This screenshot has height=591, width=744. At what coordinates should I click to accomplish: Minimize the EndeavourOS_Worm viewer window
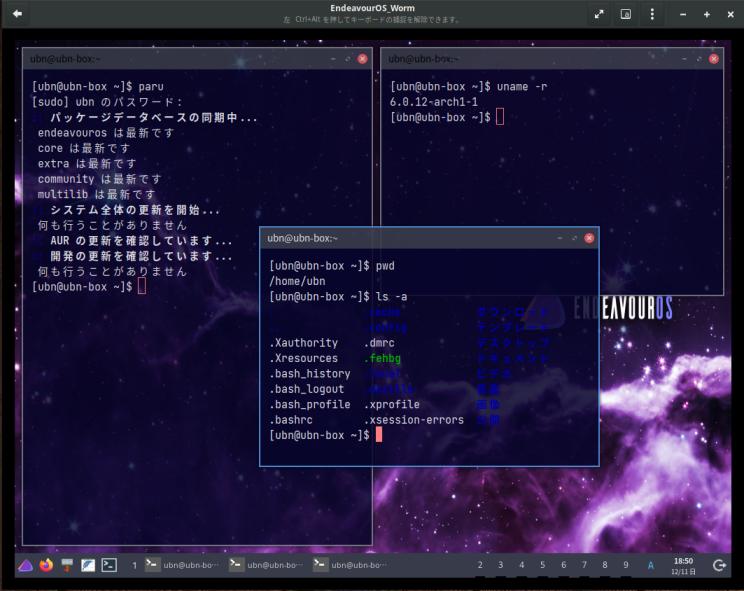(x=683, y=15)
